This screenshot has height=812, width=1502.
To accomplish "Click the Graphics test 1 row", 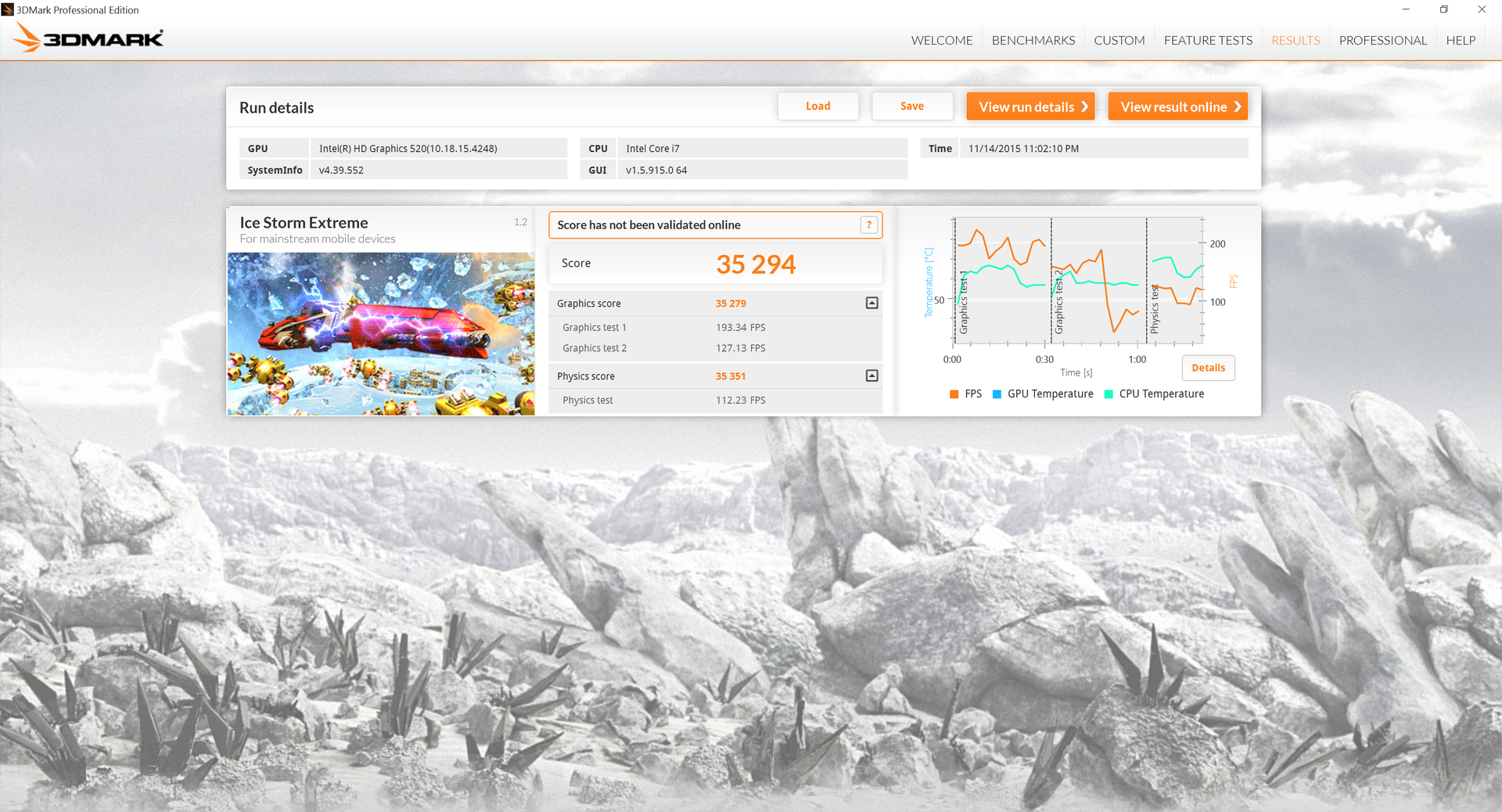I will click(715, 328).
